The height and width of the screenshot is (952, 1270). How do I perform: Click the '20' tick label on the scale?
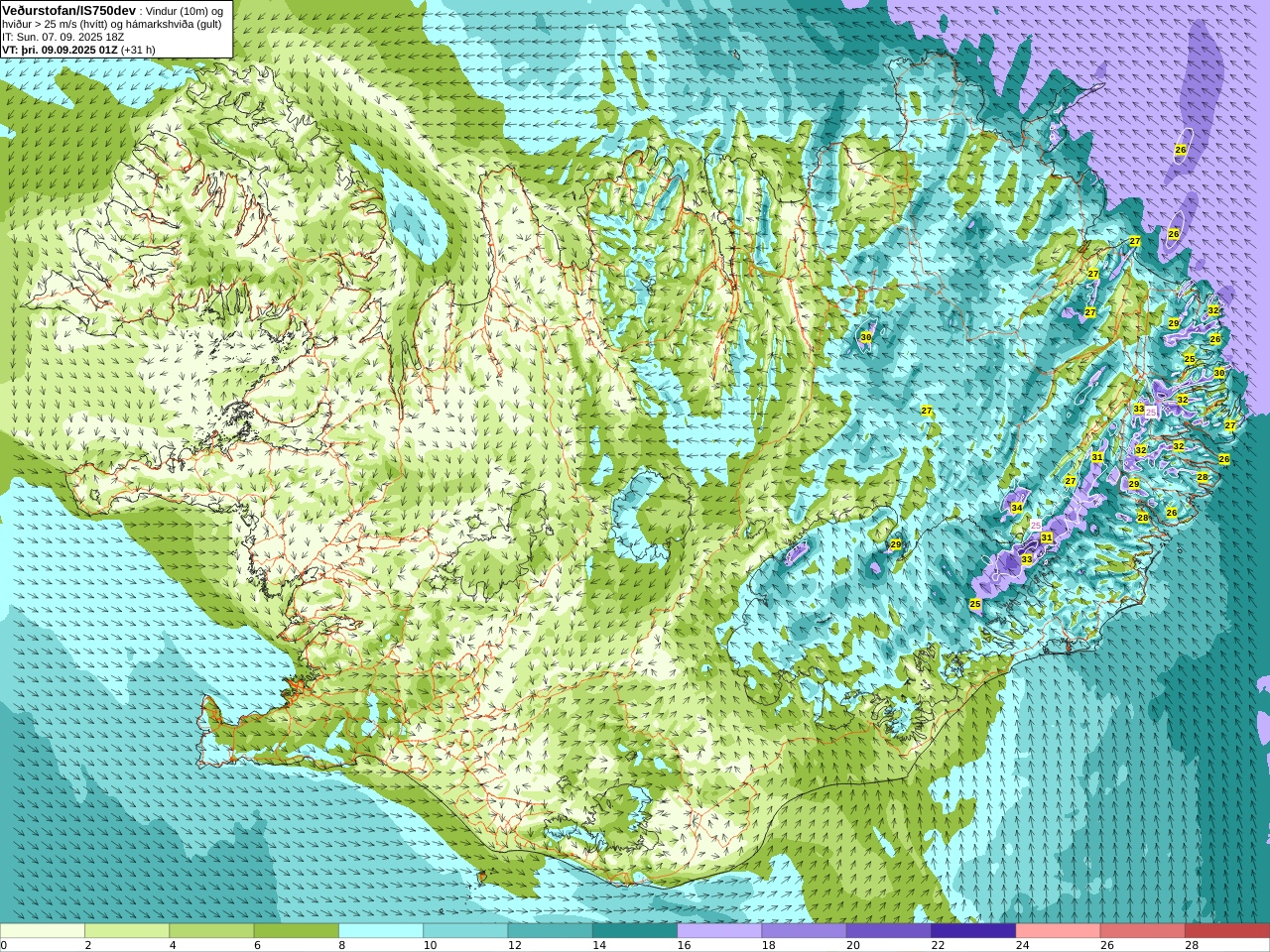[x=853, y=945]
